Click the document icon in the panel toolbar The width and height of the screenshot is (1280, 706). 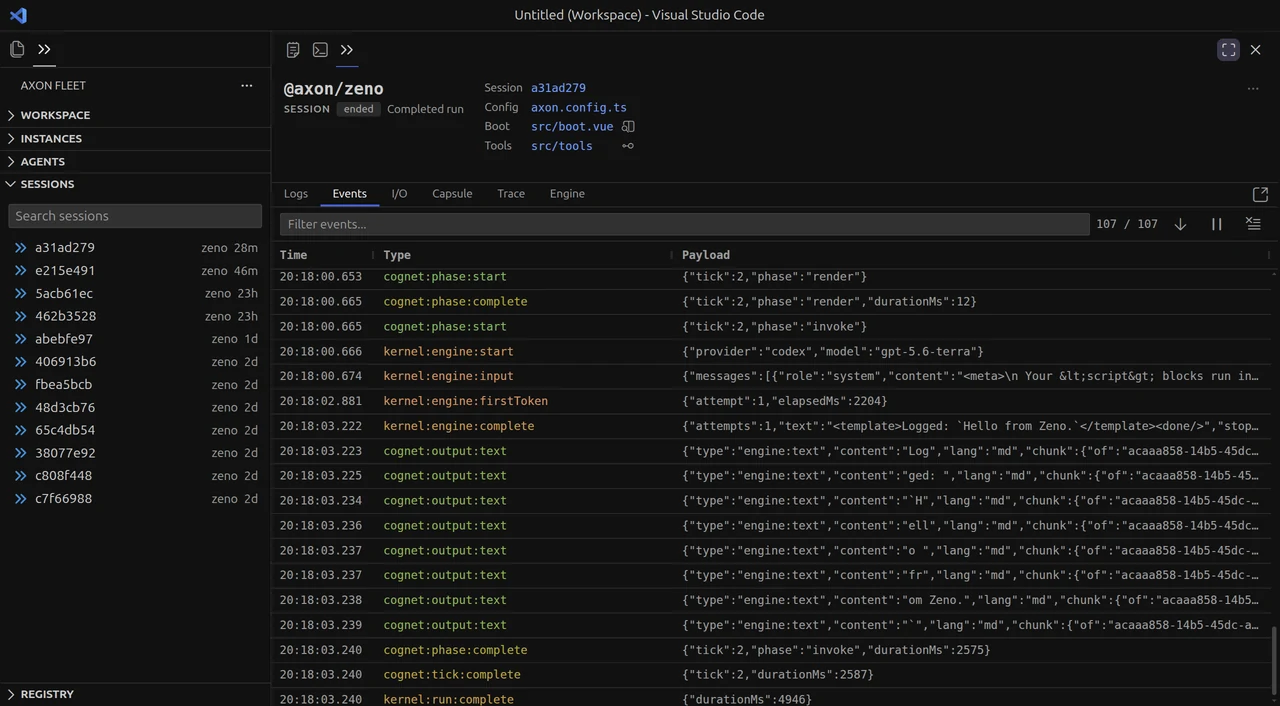click(293, 50)
